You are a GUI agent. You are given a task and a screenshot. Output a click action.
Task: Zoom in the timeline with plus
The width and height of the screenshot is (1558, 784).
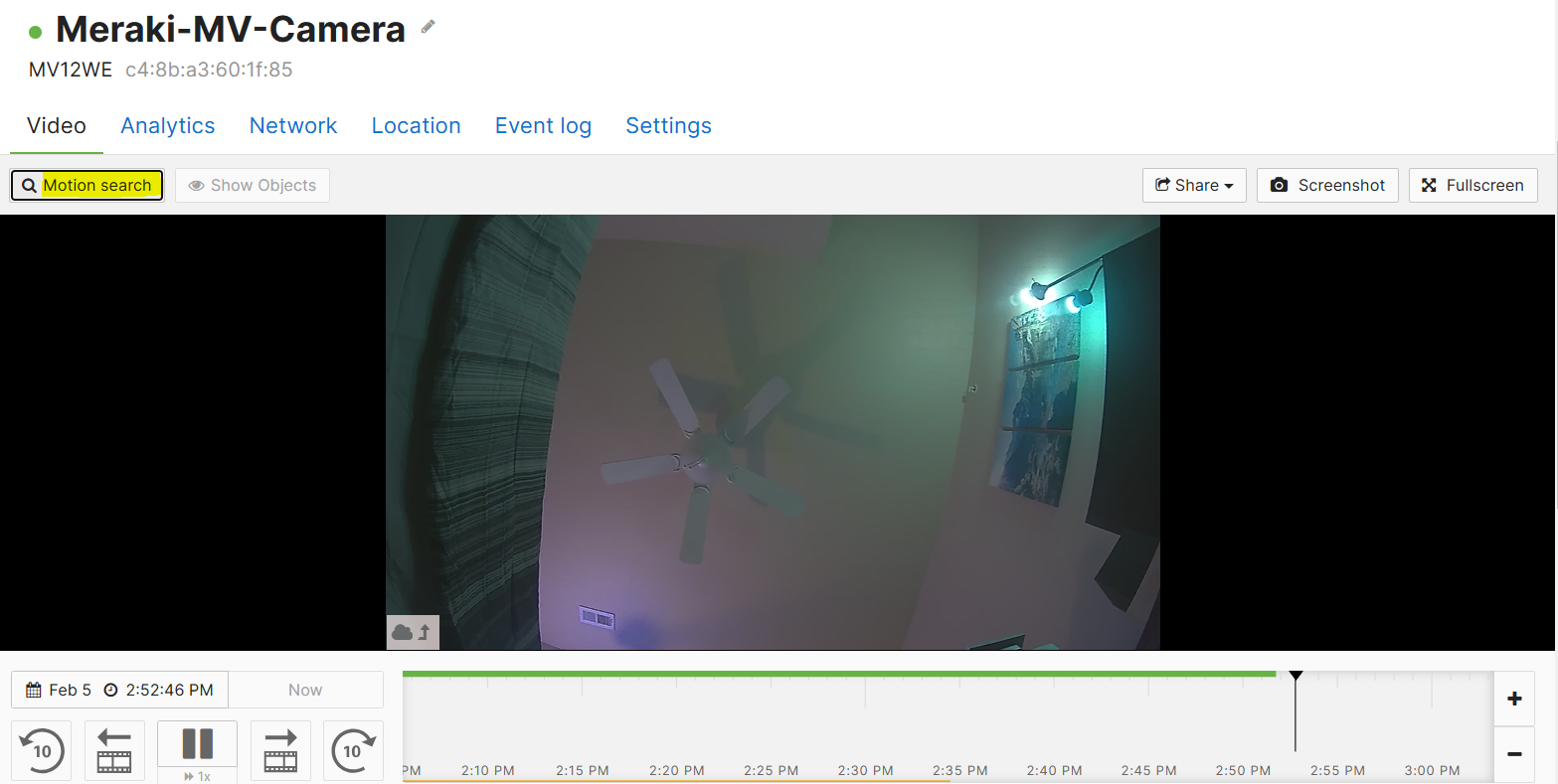coord(1514,699)
